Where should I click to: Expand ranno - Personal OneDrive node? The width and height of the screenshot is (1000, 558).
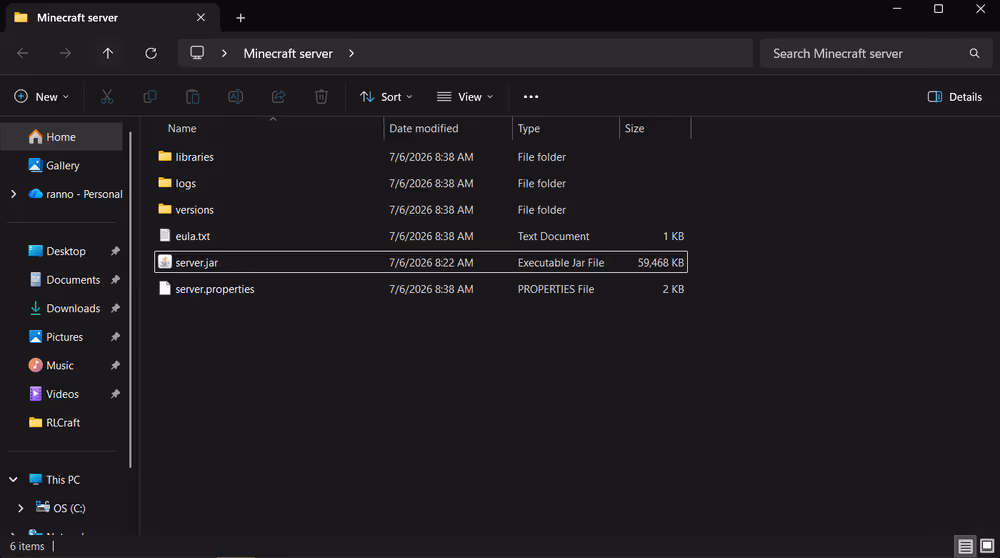click(13, 194)
